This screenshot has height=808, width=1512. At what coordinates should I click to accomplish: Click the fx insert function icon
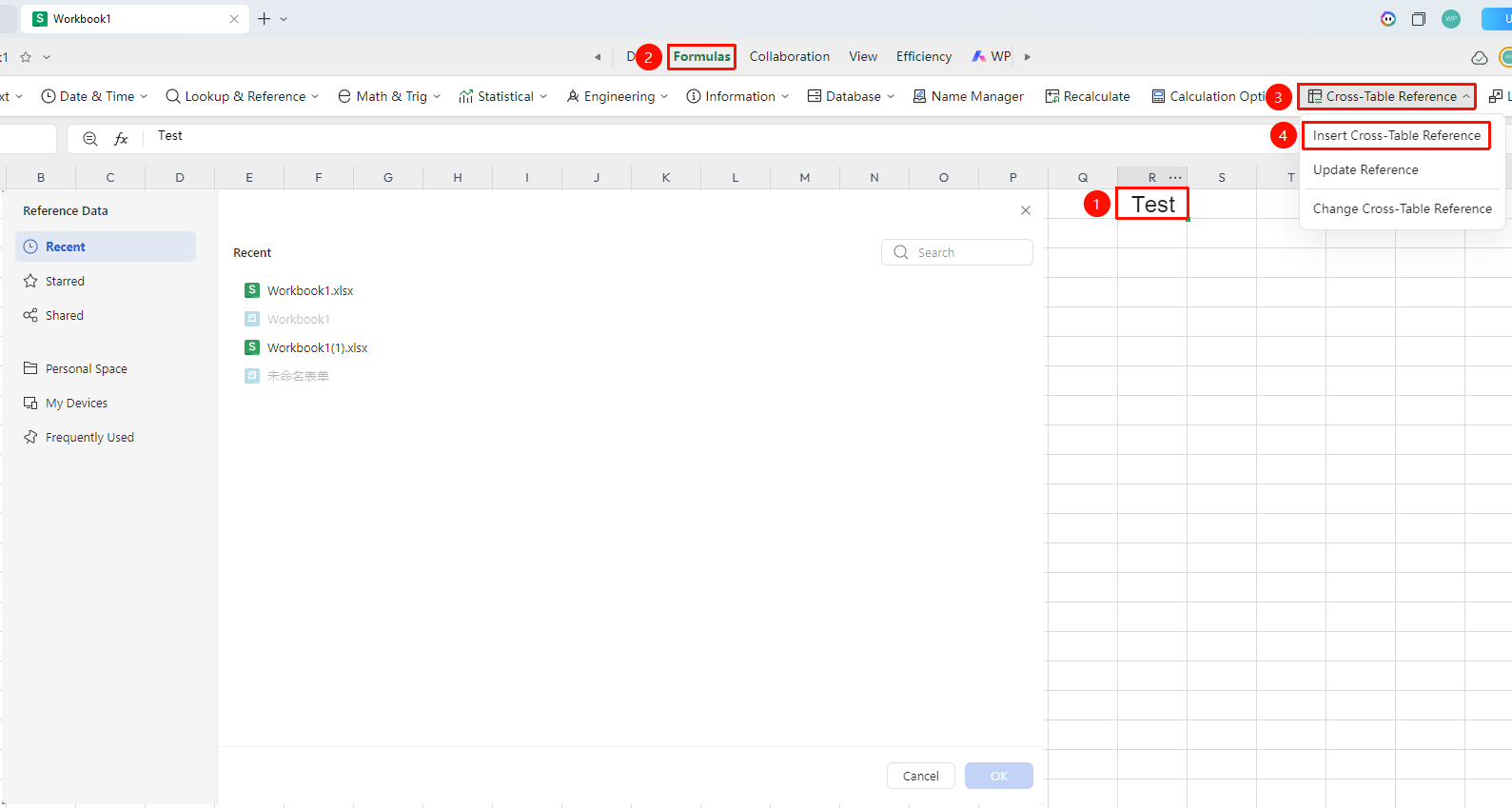click(121, 139)
